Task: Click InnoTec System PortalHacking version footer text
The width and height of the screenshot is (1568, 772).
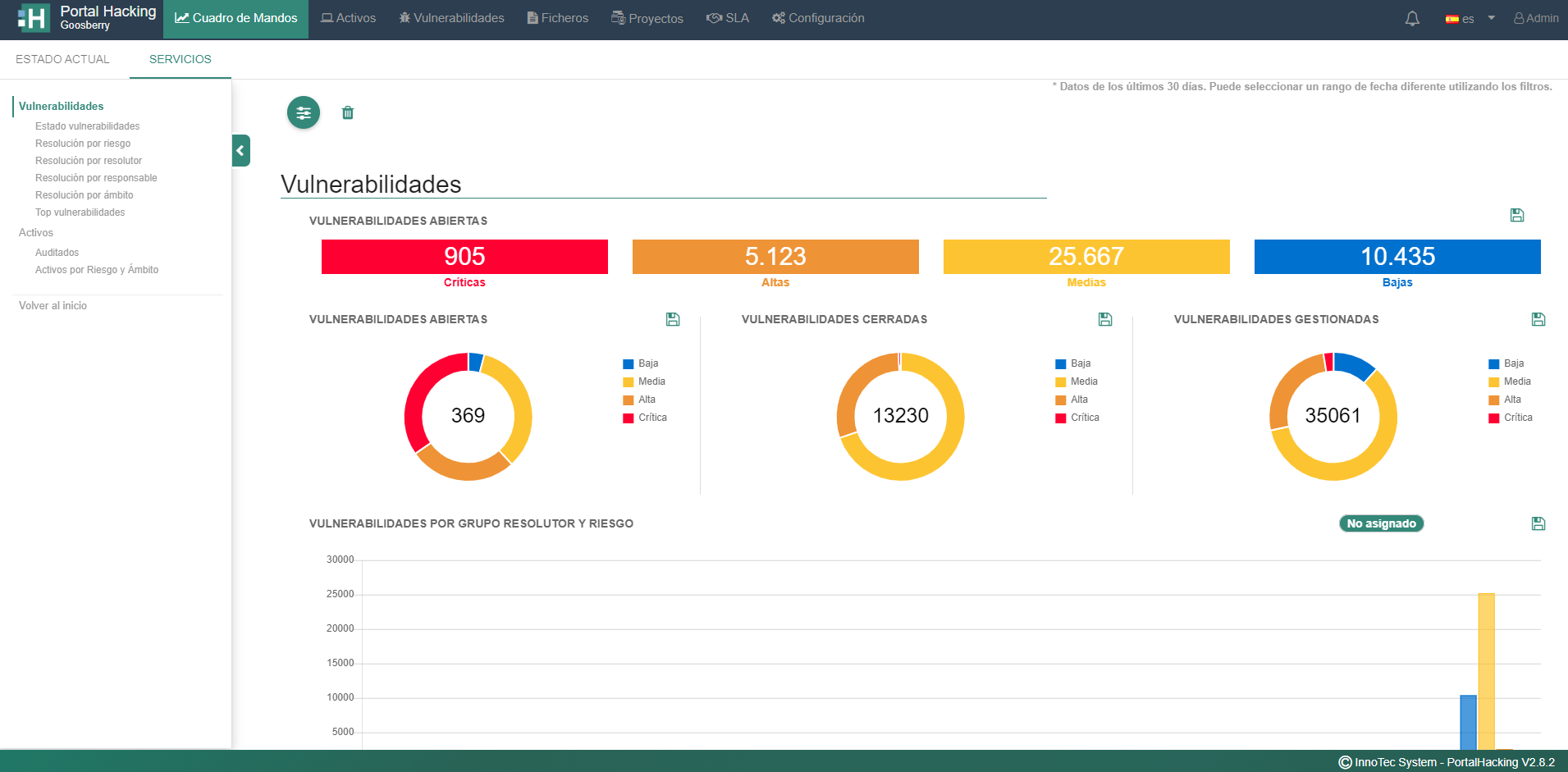Action: coord(1447,762)
